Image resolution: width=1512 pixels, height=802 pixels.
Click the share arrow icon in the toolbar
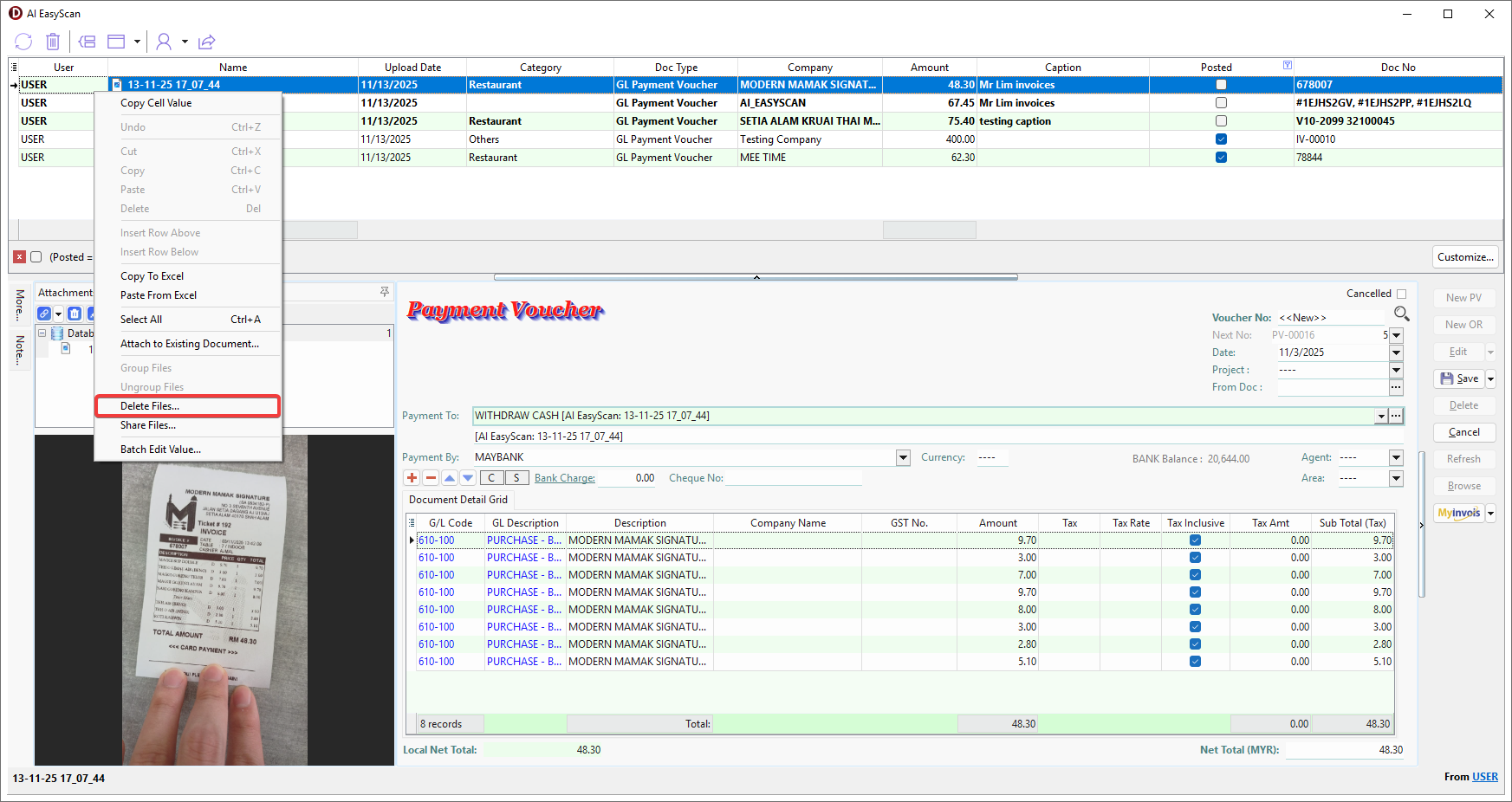[x=206, y=42]
